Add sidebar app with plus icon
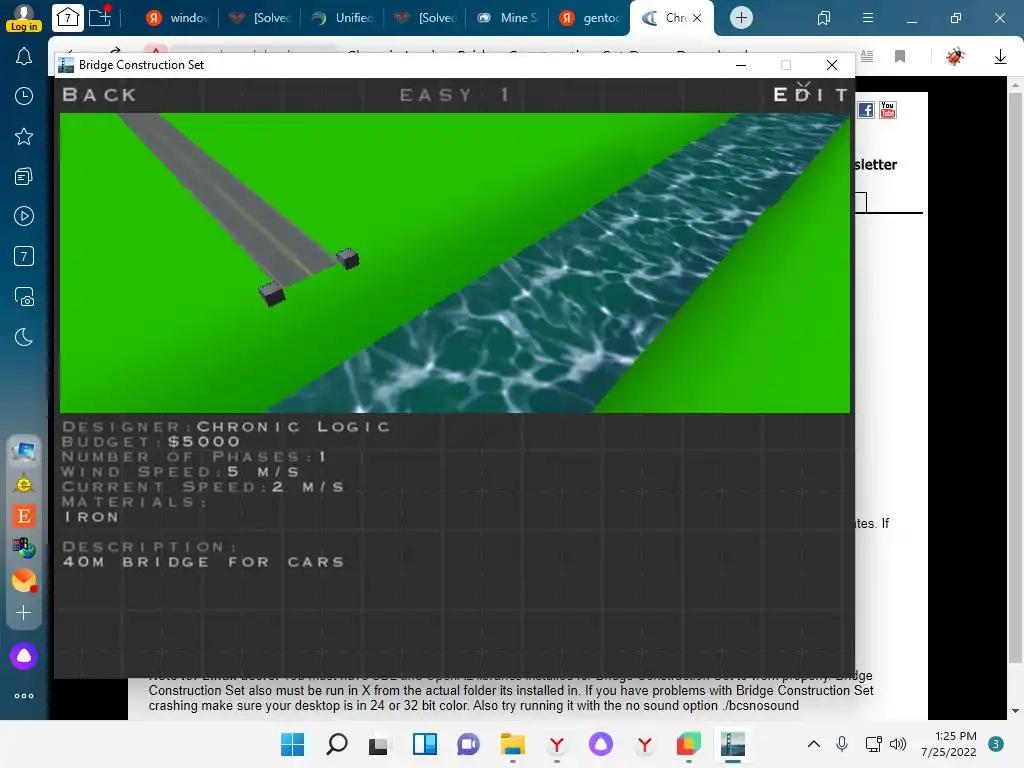The image size is (1024, 768). 24,613
